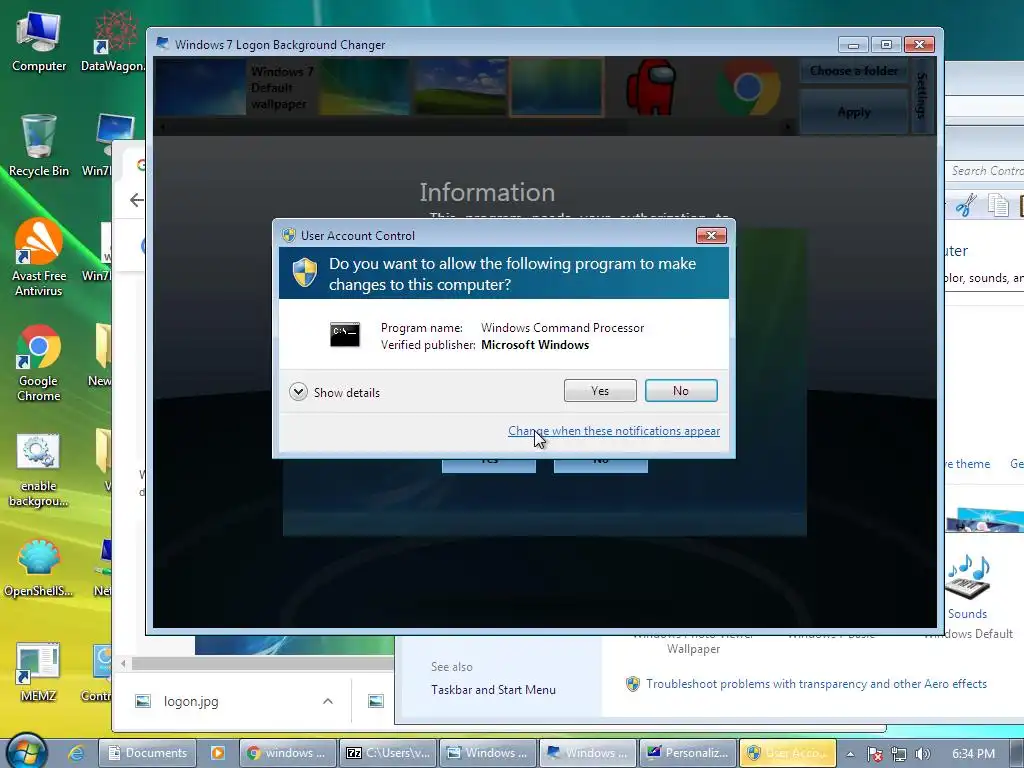This screenshot has height=768, width=1024.
Task: Click the volume speaker tray icon
Action: pos(923,754)
